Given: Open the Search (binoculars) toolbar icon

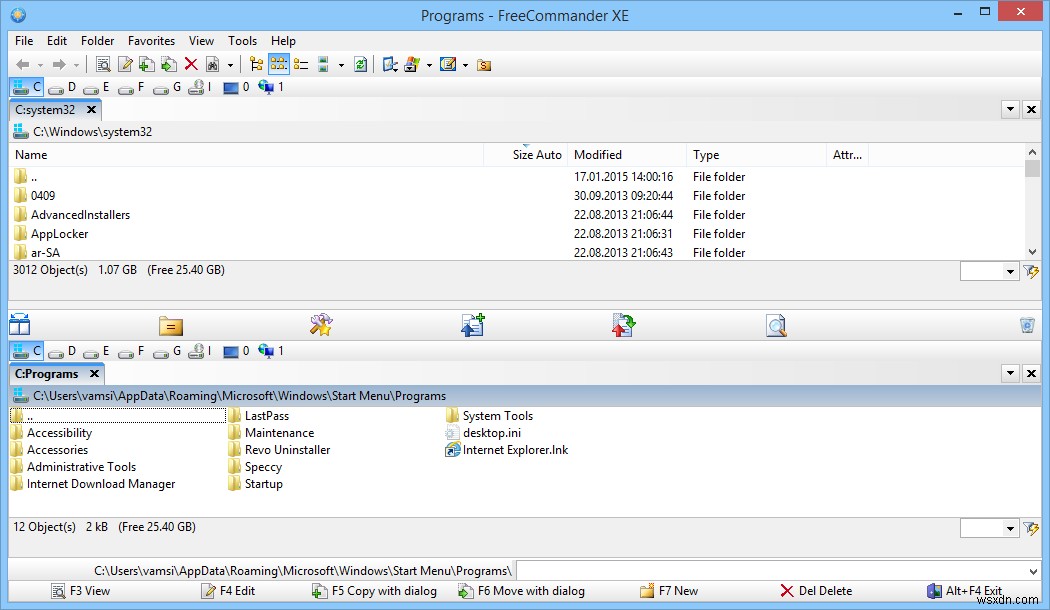Looking at the screenshot, I should [212, 64].
